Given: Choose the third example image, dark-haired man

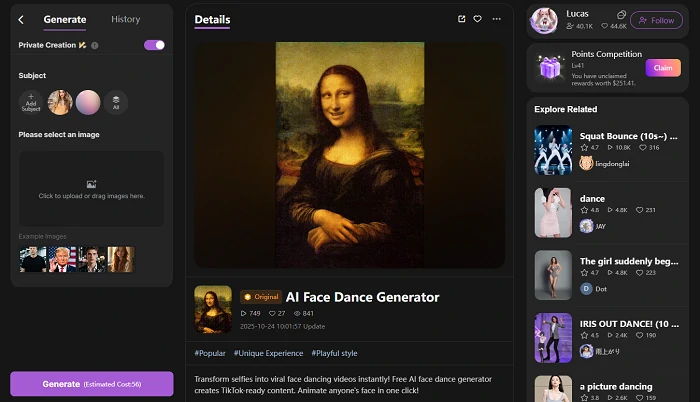Looking at the screenshot, I should [x=92, y=260].
